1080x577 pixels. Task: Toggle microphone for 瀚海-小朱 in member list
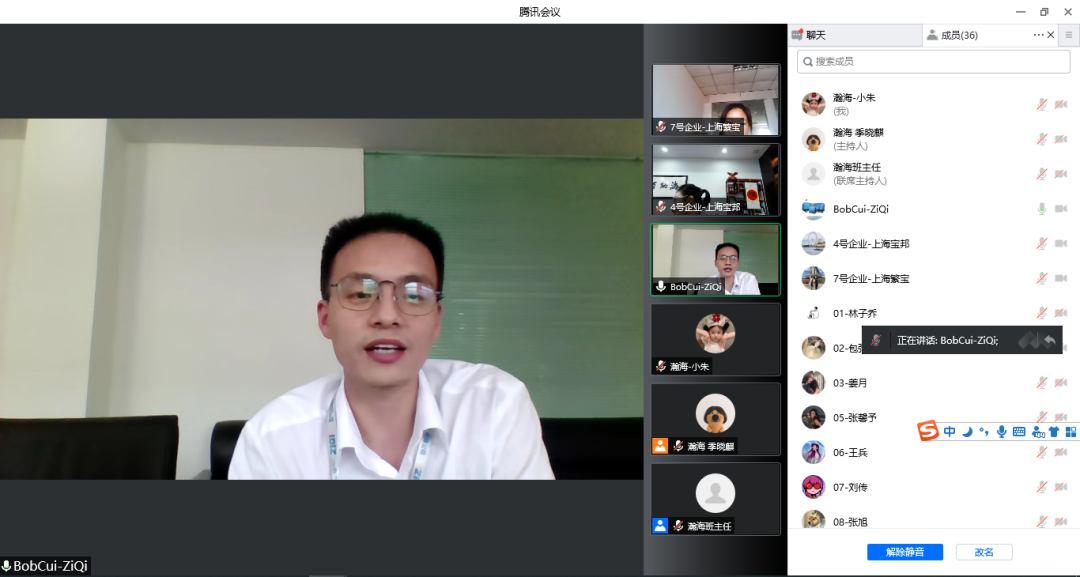pyautogui.click(x=1041, y=105)
